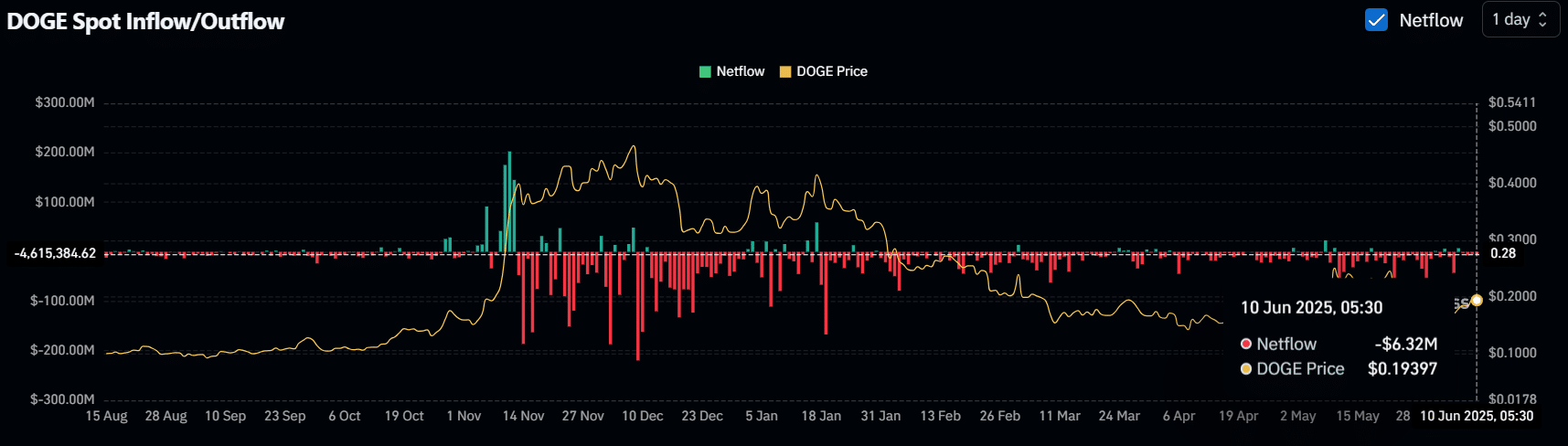Uncheck the Netflow checkbox
Image resolution: width=1568 pixels, height=446 pixels.
click(x=1376, y=20)
